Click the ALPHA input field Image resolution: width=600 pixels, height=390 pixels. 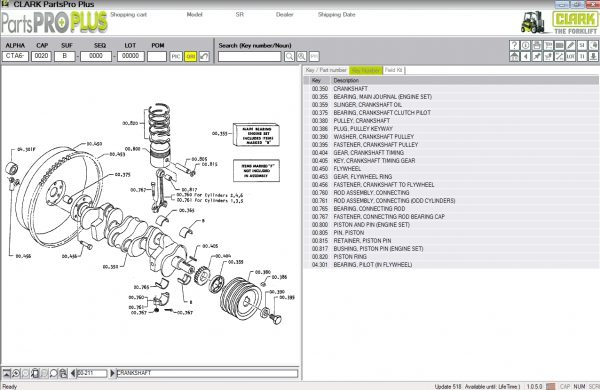(x=15, y=56)
